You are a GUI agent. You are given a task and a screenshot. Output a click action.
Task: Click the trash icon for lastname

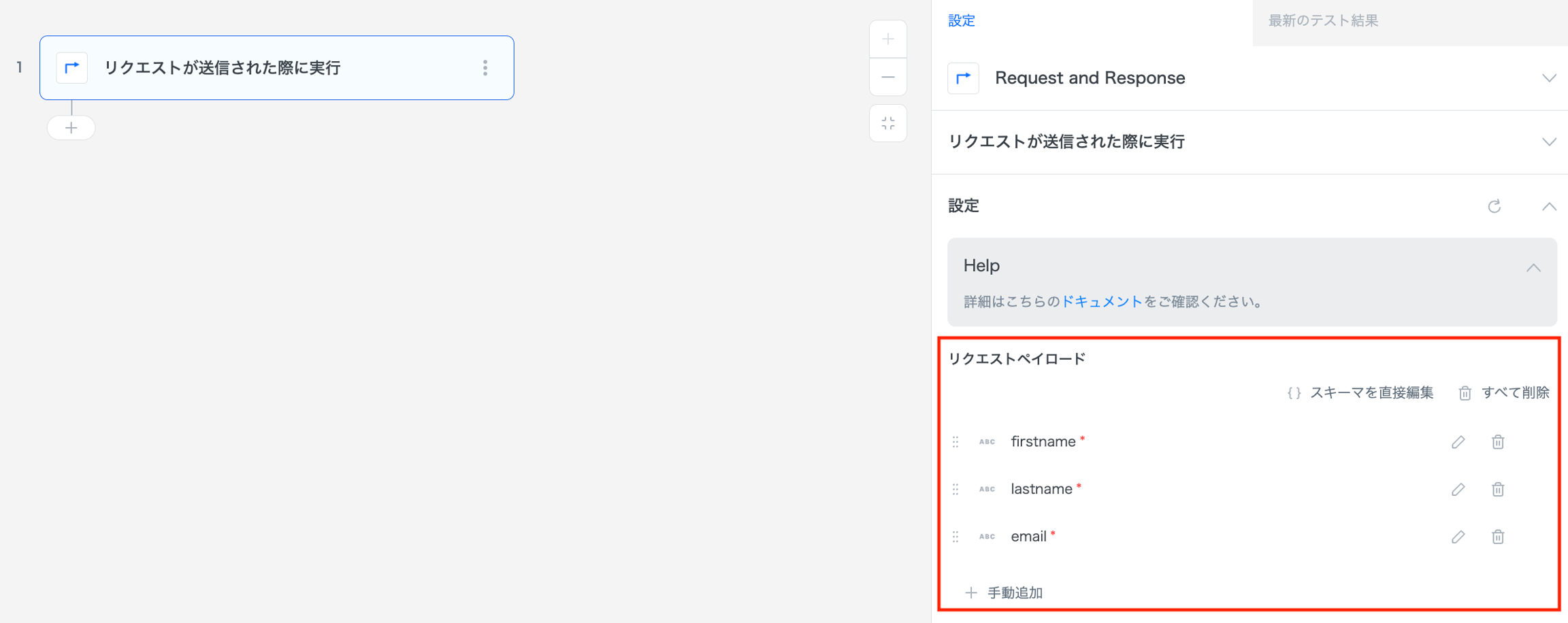pyautogui.click(x=1497, y=490)
